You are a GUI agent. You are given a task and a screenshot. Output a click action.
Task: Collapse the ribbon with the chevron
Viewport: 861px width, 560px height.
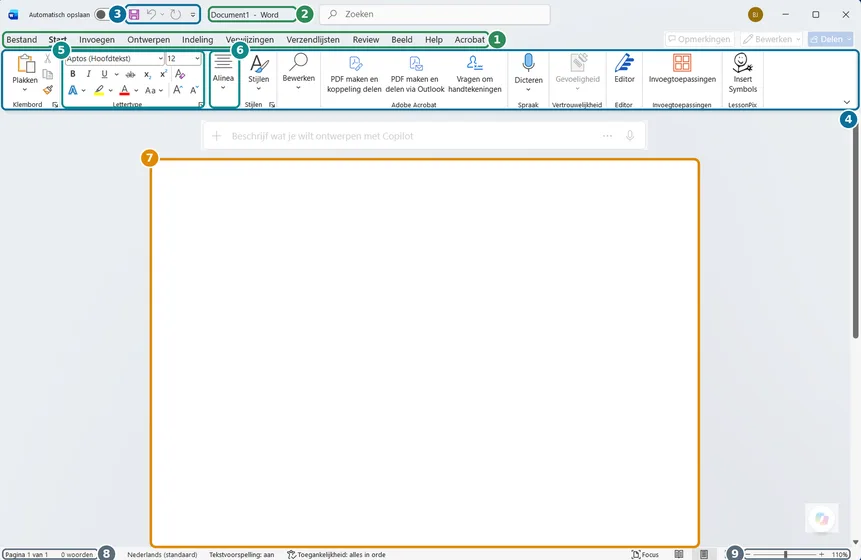click(846, 102)
